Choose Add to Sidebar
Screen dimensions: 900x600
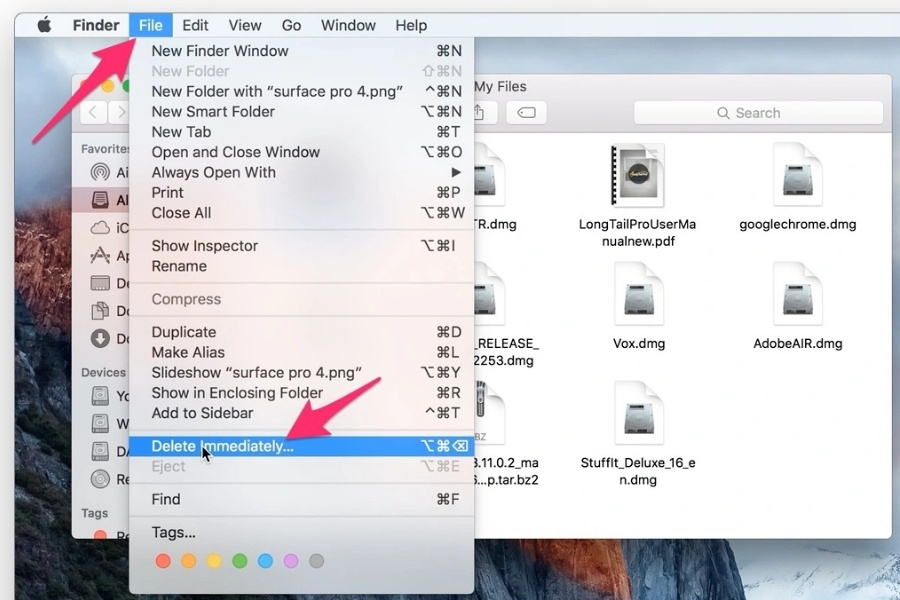tap(302, 413)
